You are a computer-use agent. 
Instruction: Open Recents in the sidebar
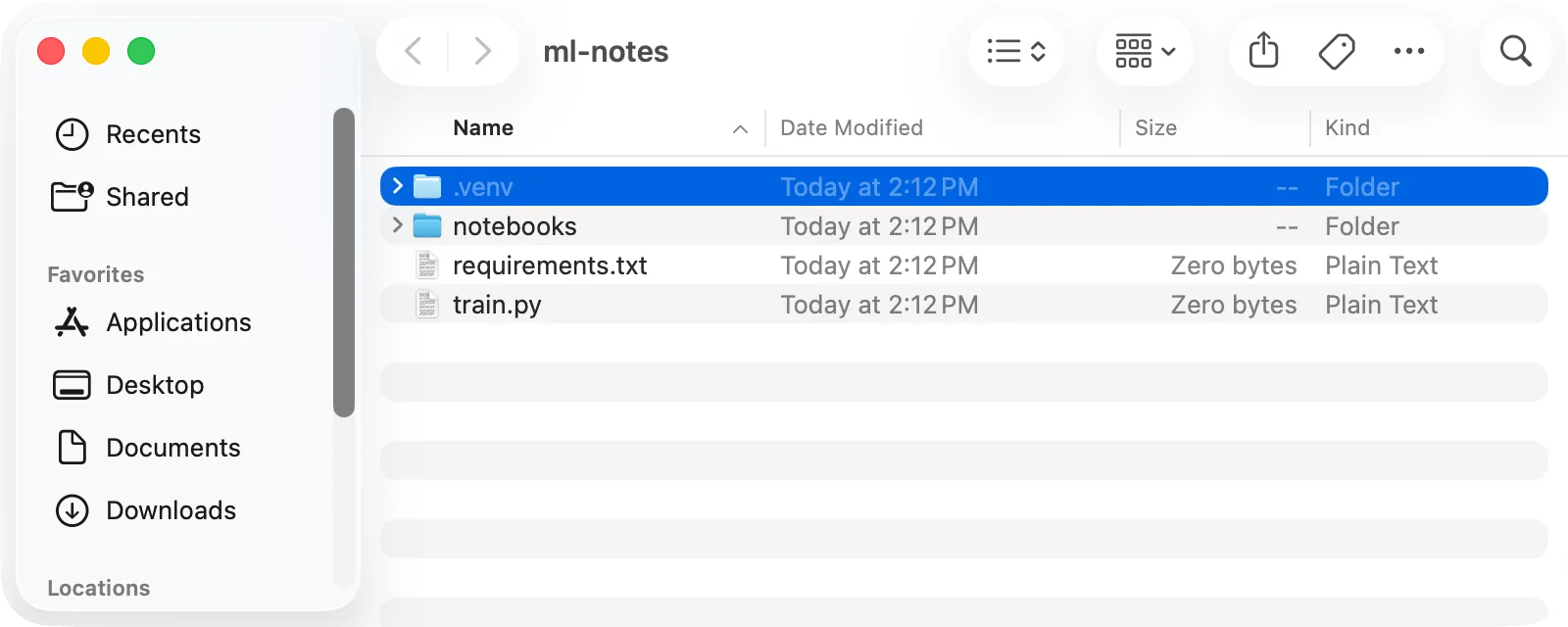tap(153, 134)
